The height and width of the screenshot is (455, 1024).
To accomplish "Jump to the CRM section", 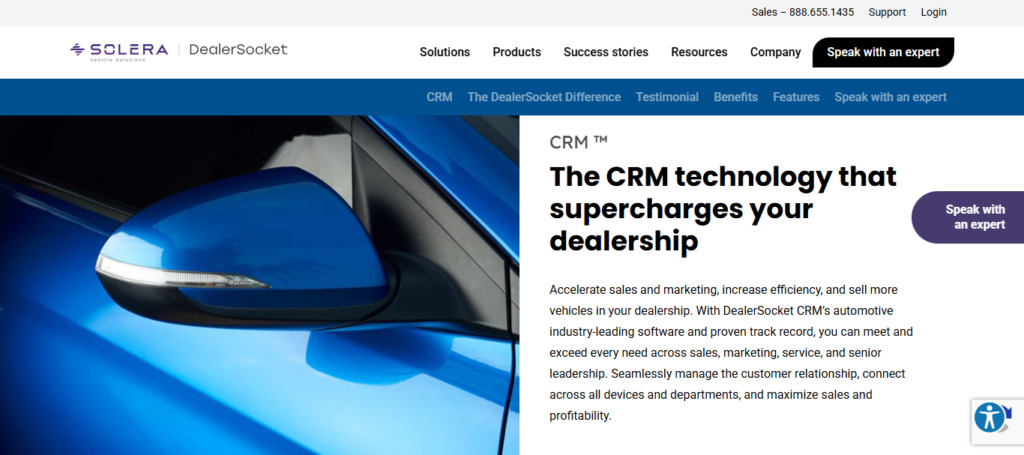I will (x=440, y=97).
